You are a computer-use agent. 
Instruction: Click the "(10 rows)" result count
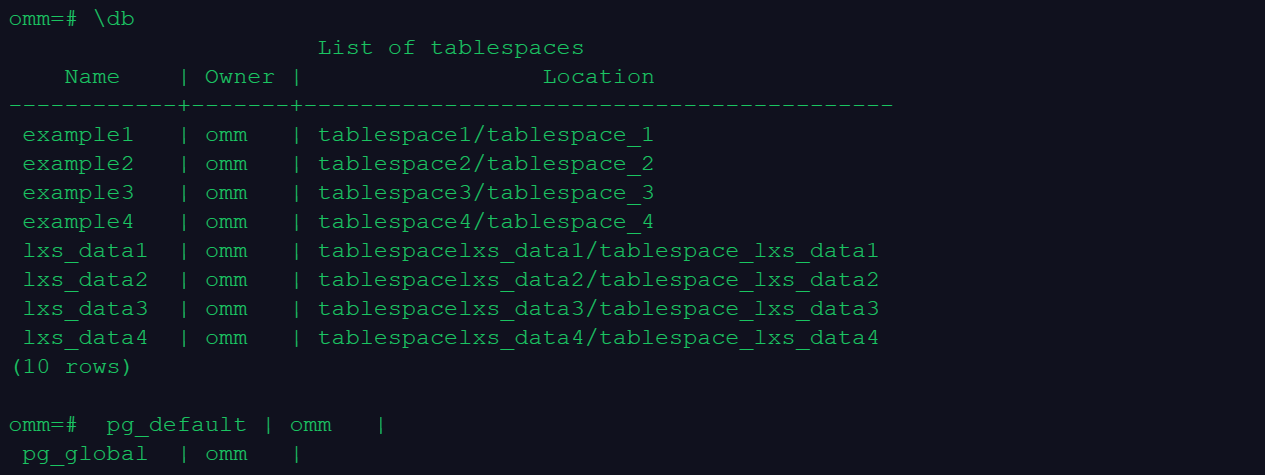71,367
